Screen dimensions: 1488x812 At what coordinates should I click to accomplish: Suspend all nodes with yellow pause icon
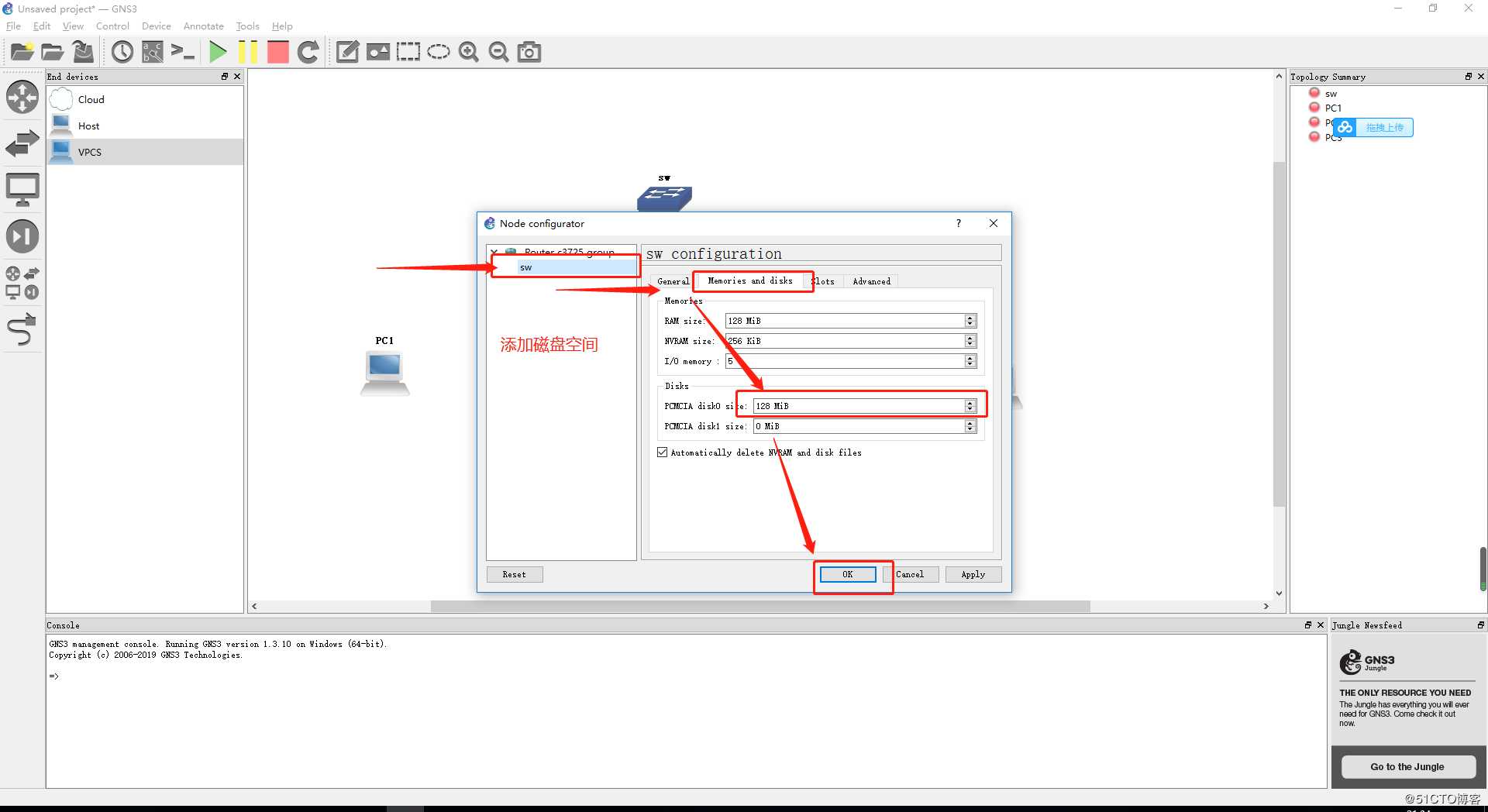click(x=247, y=52)
